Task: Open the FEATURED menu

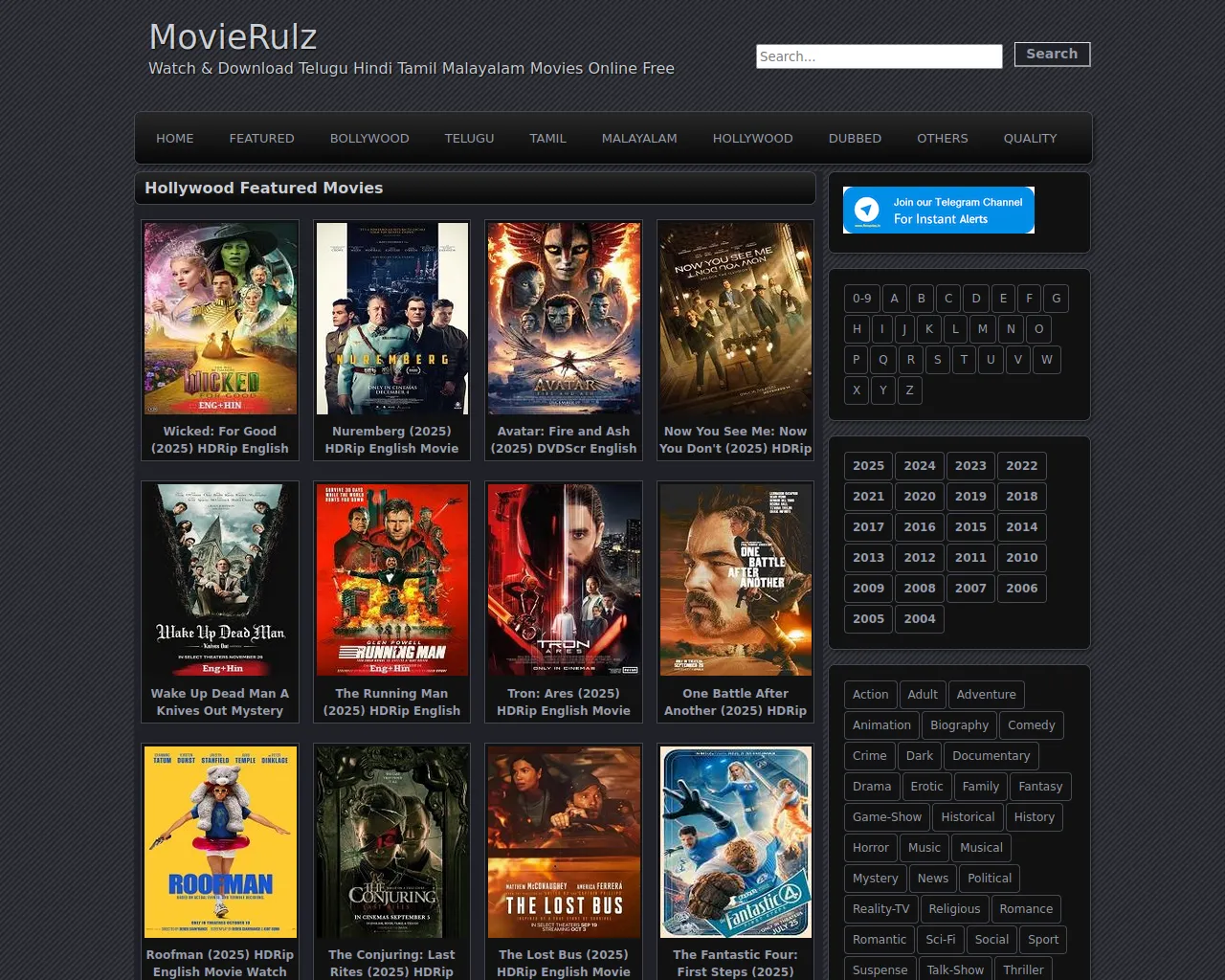Action: pyautogui.click(x=262, y=138)
